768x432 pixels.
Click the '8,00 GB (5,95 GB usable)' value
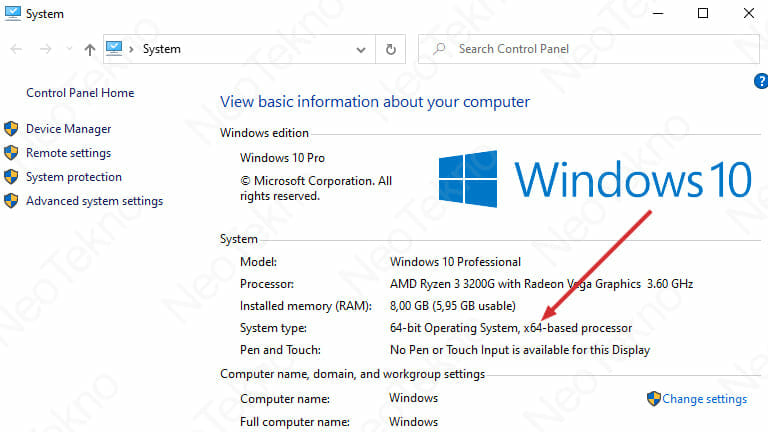coord(453,306)
